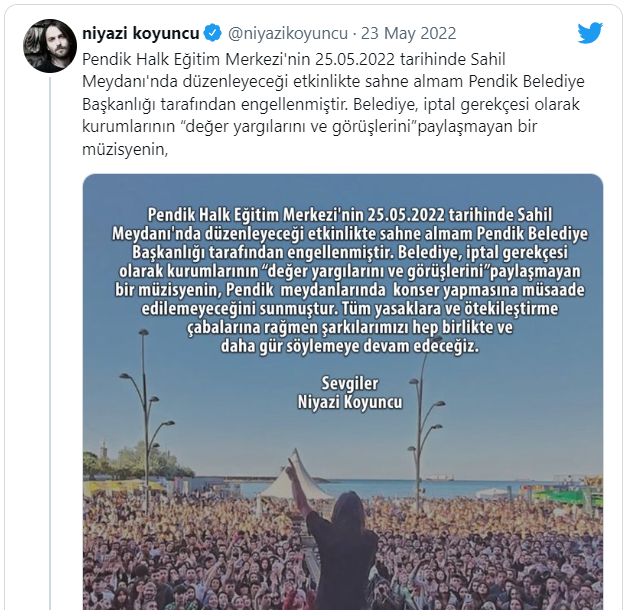Click the word "müzisyenin," ending the tweet
This screenshot has height=610, width=643.
tap(125, 150)
